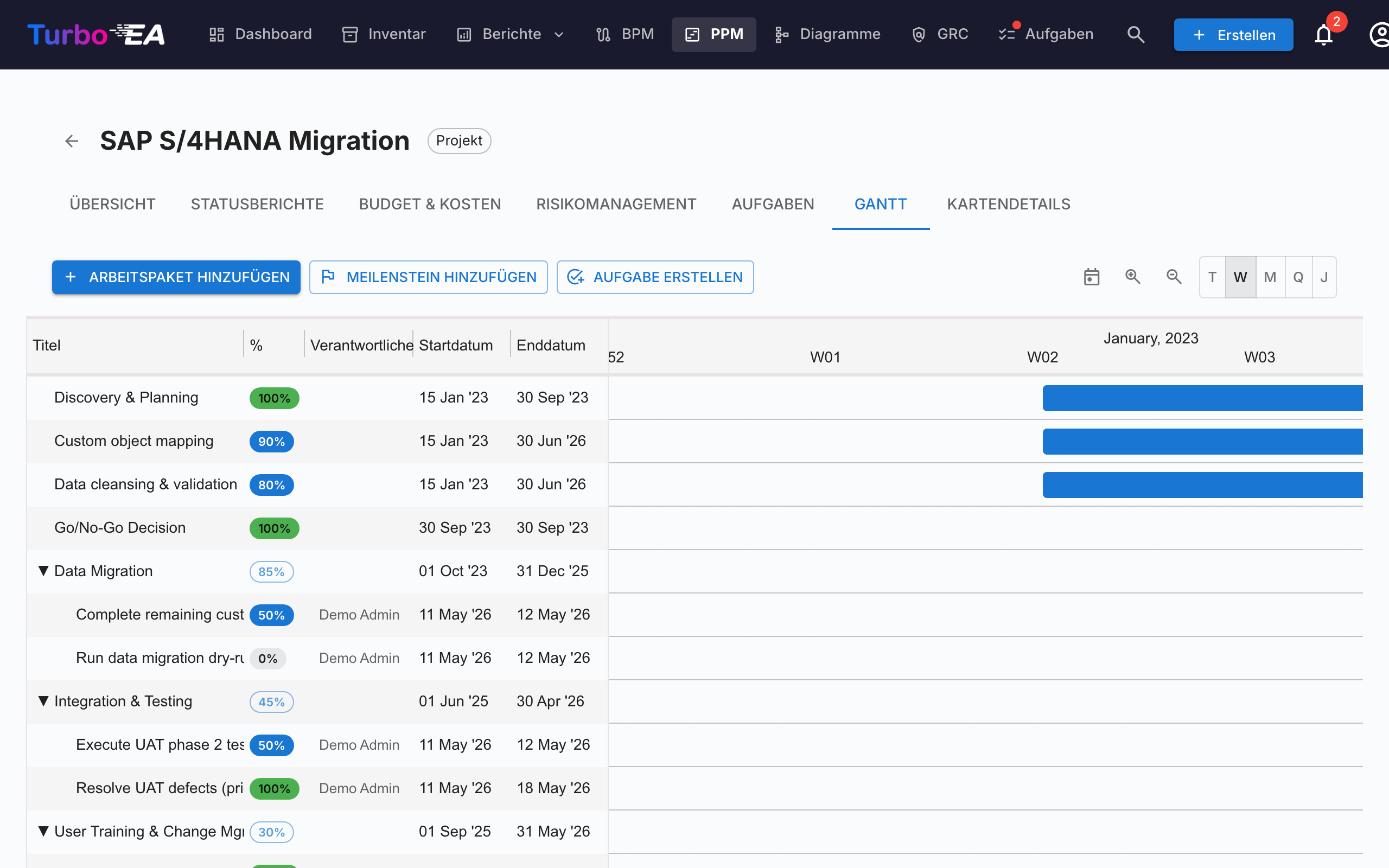Collapse the Integration & Testing group
Viewport: 1389px width, 868px height.
(43, 701)
